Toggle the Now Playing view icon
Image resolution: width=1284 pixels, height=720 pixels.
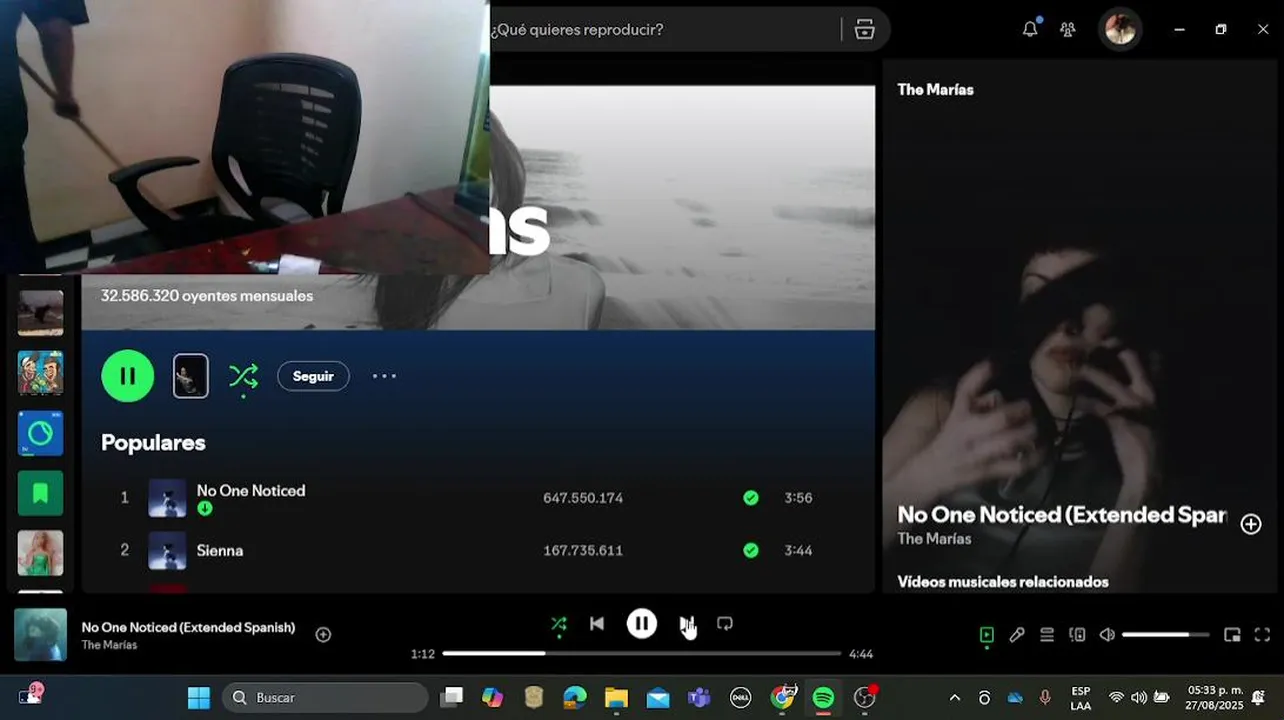click(x=987, y=634)
